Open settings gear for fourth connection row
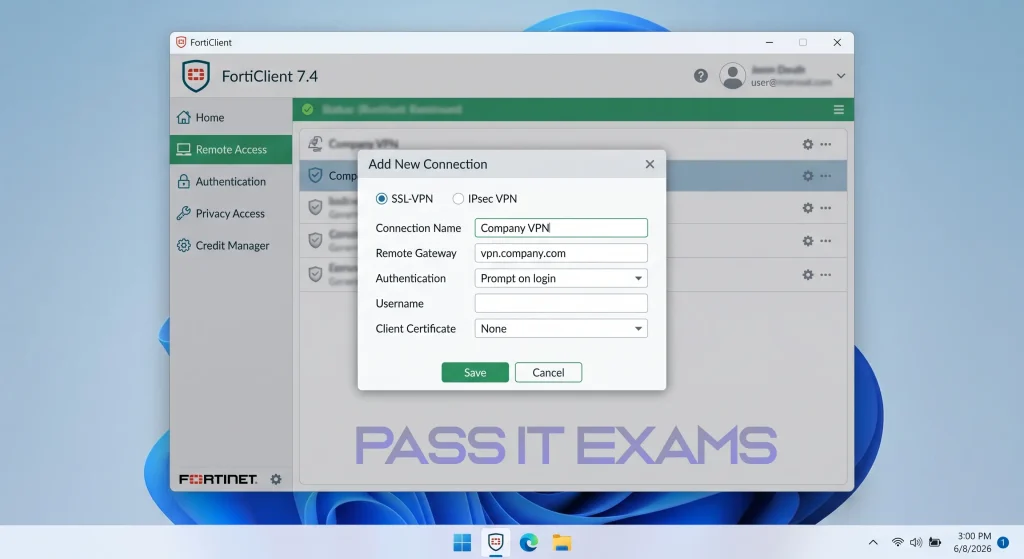The image size is (1024, 559). pos(808,241)
